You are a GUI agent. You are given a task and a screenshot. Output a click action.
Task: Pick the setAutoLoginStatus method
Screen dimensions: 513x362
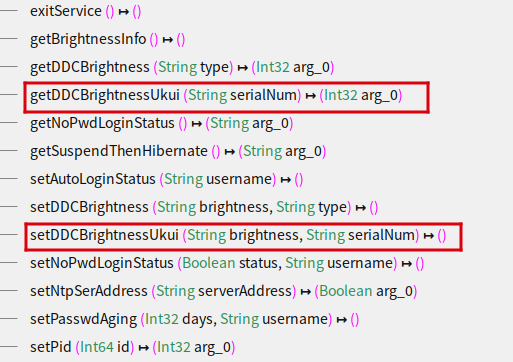coord(166,179)
